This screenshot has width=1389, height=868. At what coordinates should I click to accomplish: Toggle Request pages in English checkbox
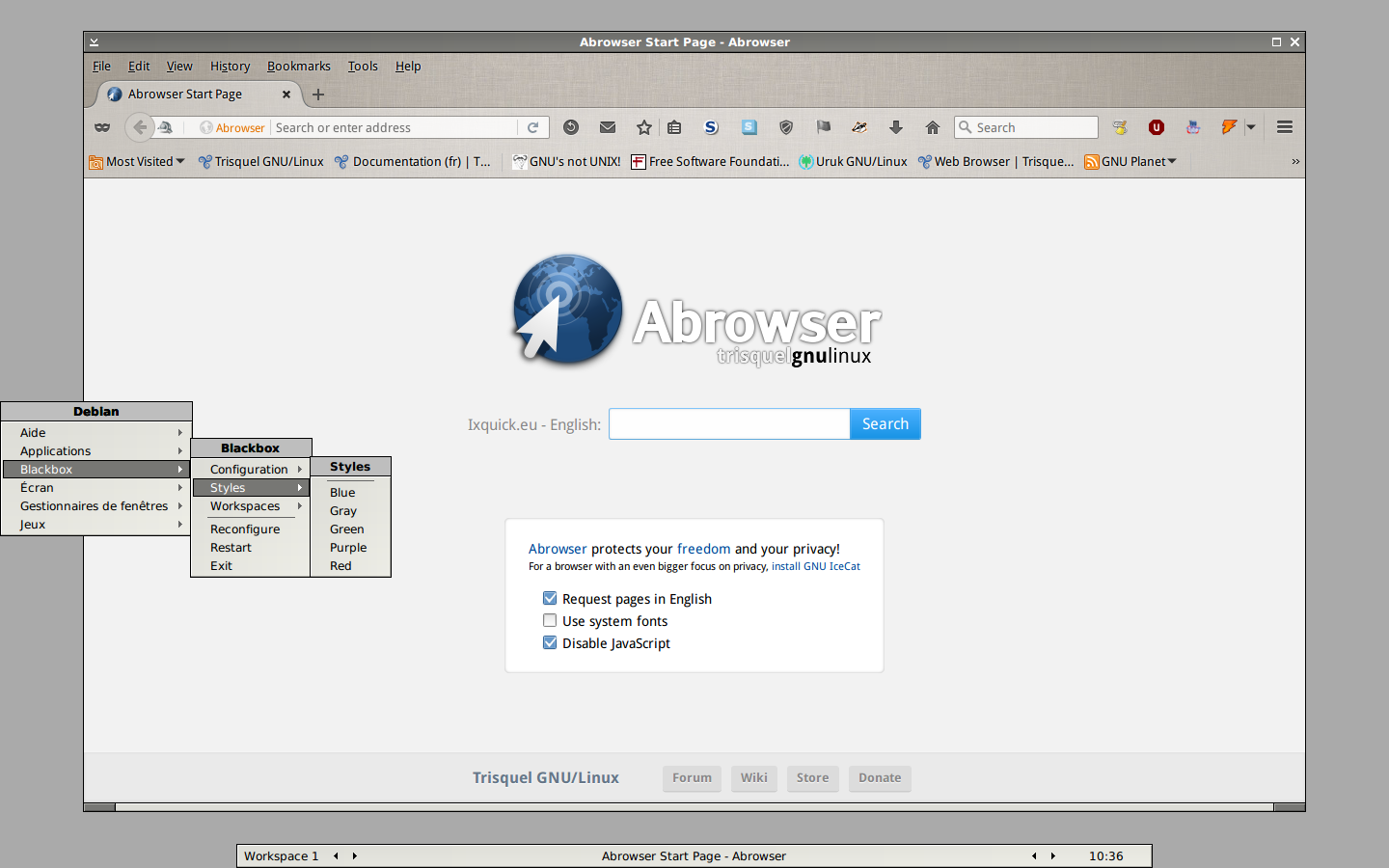pos(550,598)
